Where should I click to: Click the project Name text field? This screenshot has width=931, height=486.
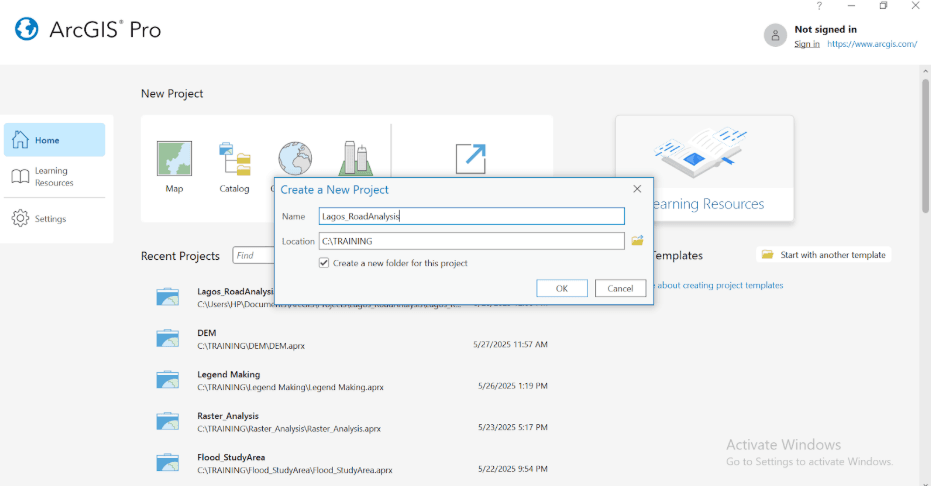pyautogui.click(x=470, y=216)
